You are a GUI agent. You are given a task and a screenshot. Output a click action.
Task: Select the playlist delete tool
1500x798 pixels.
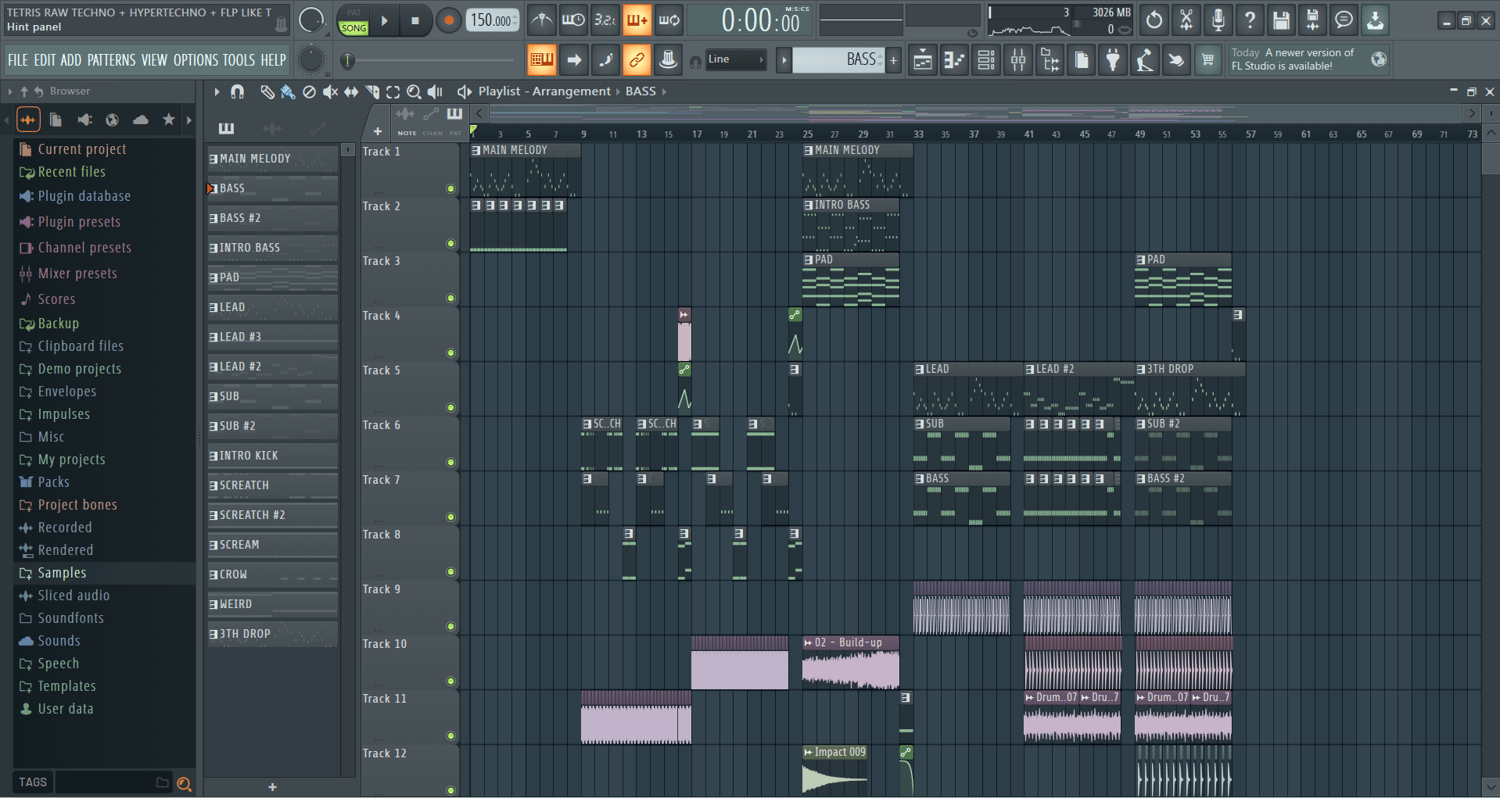coord(309,91)
